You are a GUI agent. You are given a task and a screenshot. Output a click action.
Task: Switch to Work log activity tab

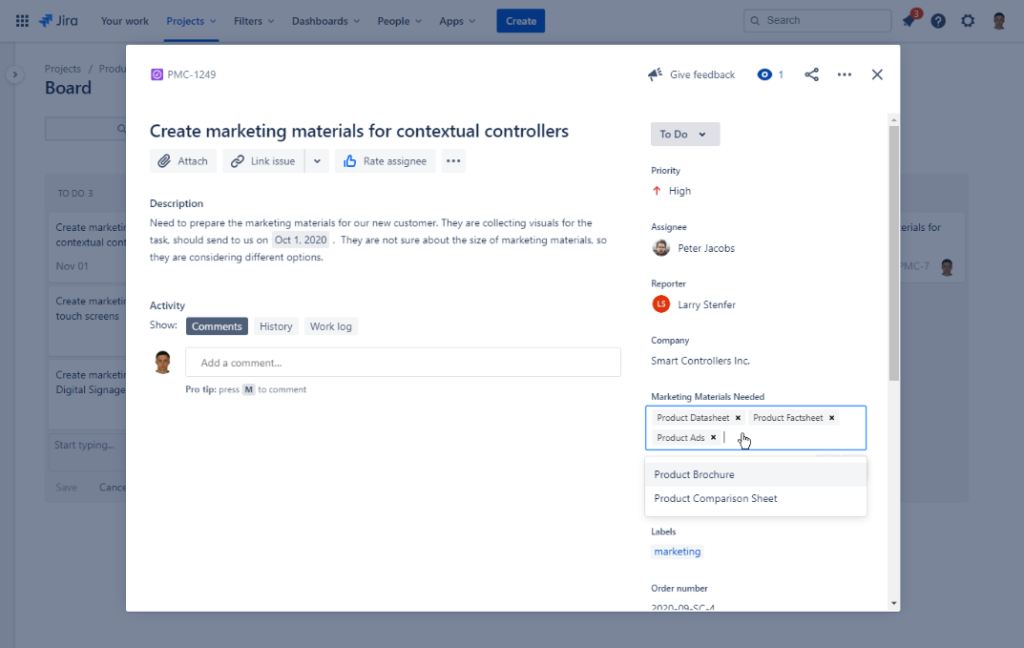[x=330, y=326]
